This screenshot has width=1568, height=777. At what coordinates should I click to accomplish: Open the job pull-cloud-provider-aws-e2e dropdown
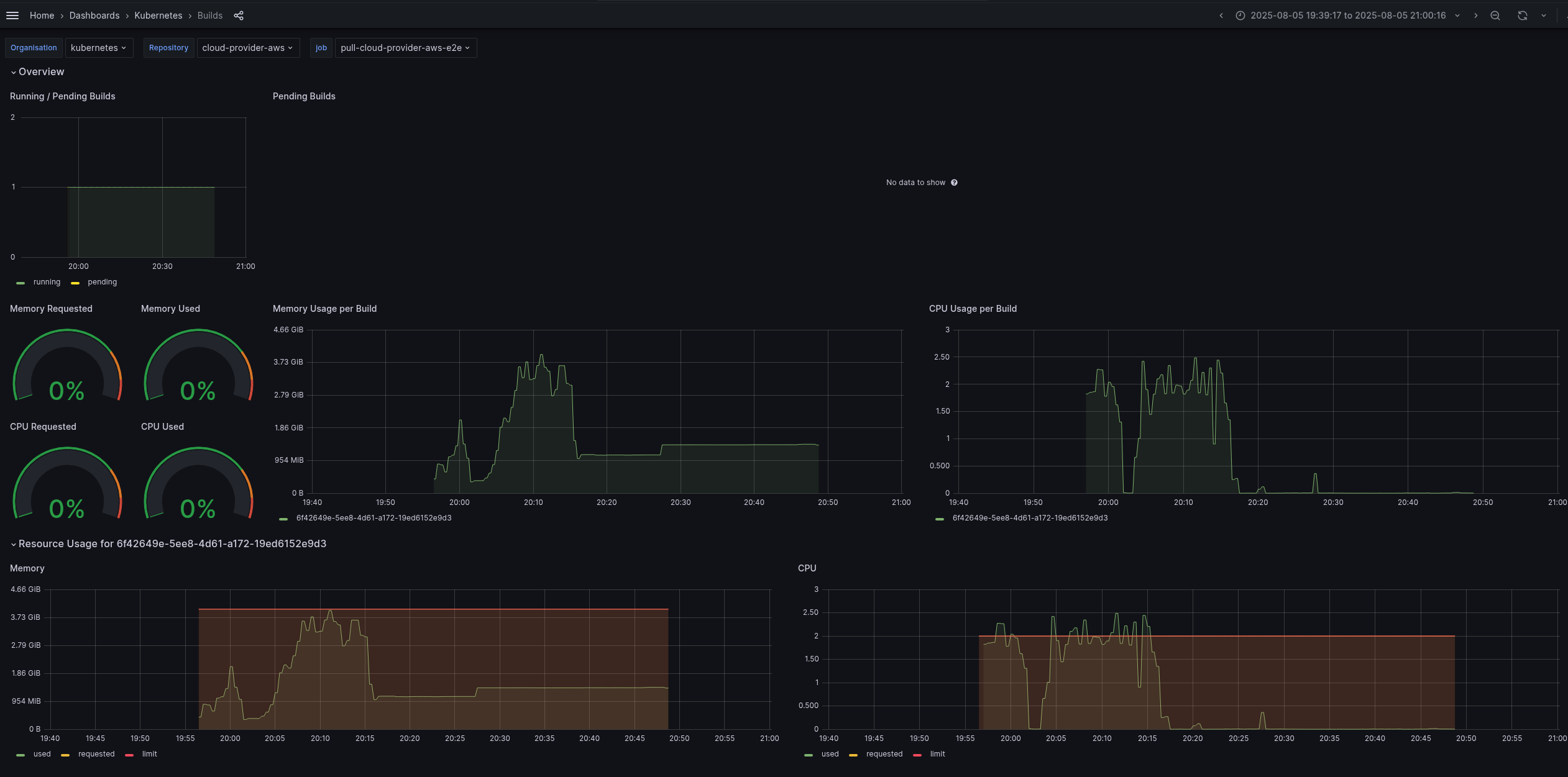click(x=405, y=48)
